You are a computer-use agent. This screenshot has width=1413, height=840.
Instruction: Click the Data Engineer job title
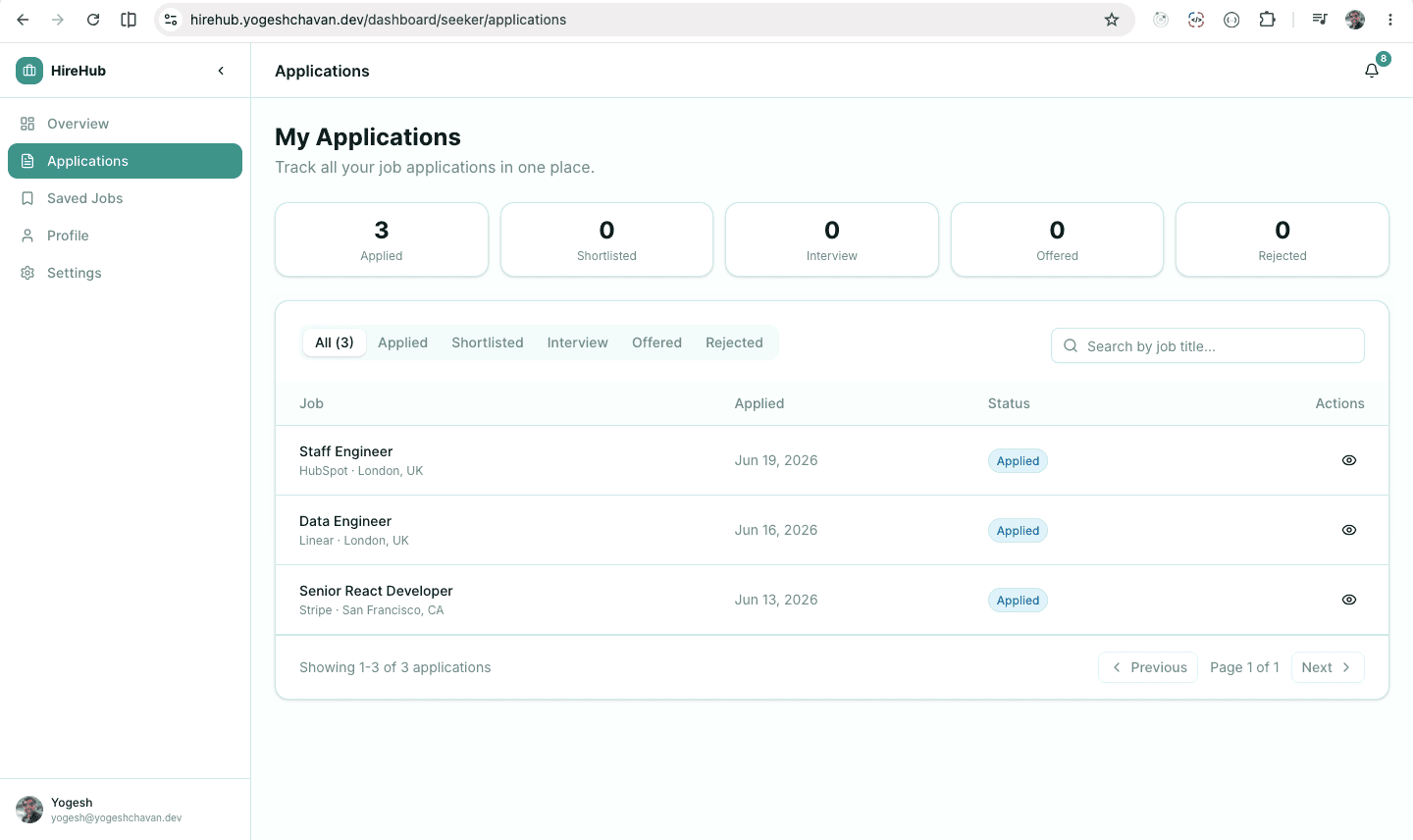(345, 521)
